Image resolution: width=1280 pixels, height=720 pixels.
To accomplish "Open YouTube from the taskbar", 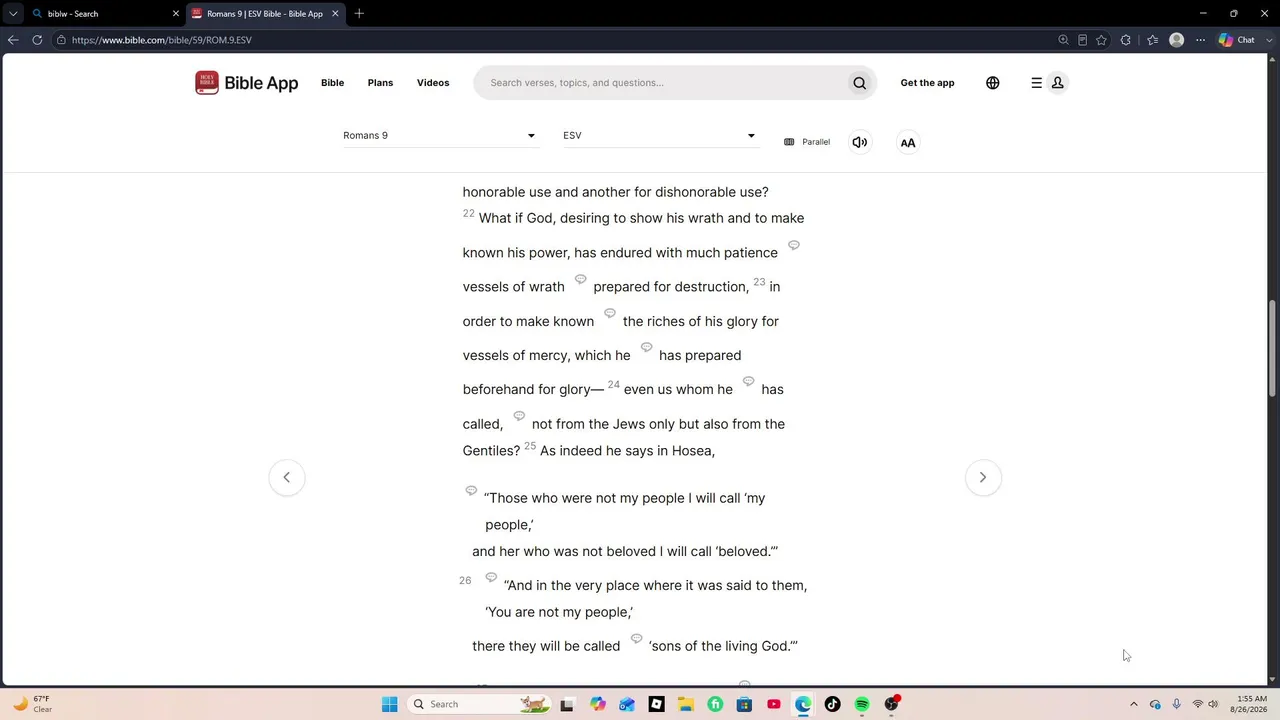I will 773,704.
